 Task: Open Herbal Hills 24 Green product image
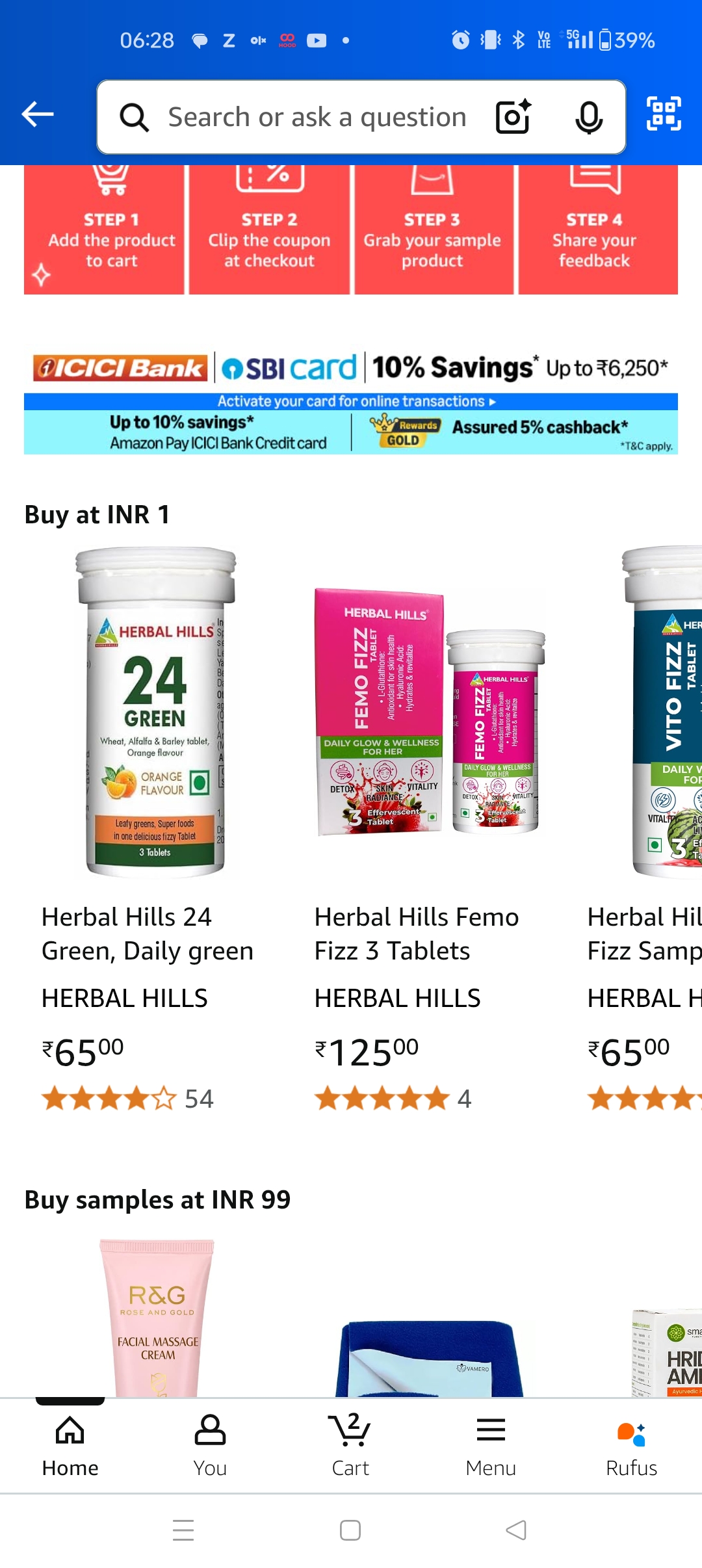[x=156, y=712]
